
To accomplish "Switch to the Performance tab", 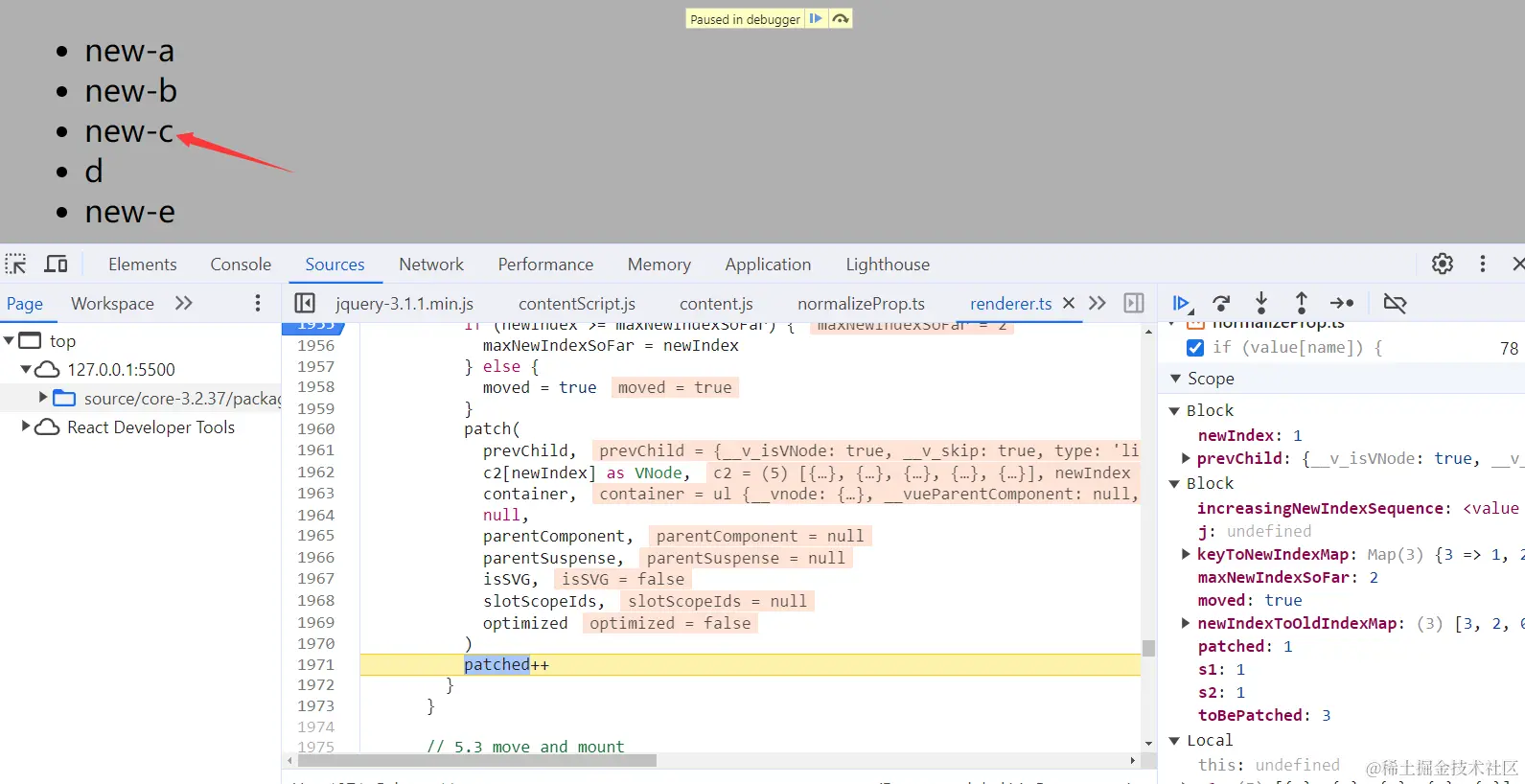I will pos(545,264).
